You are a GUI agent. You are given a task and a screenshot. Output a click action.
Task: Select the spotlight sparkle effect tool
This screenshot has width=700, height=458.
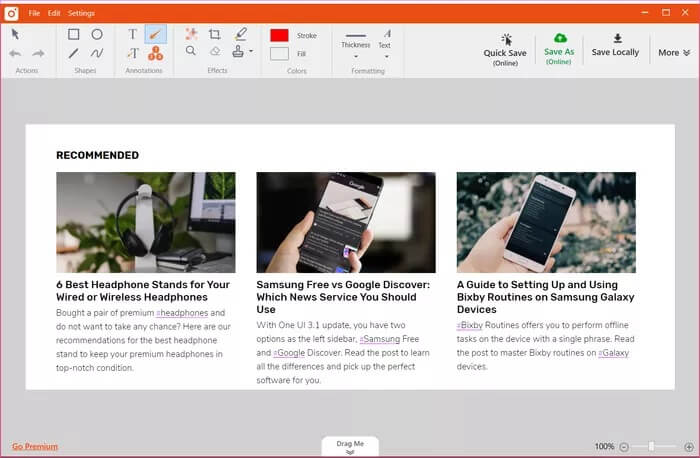click(192, 34)
